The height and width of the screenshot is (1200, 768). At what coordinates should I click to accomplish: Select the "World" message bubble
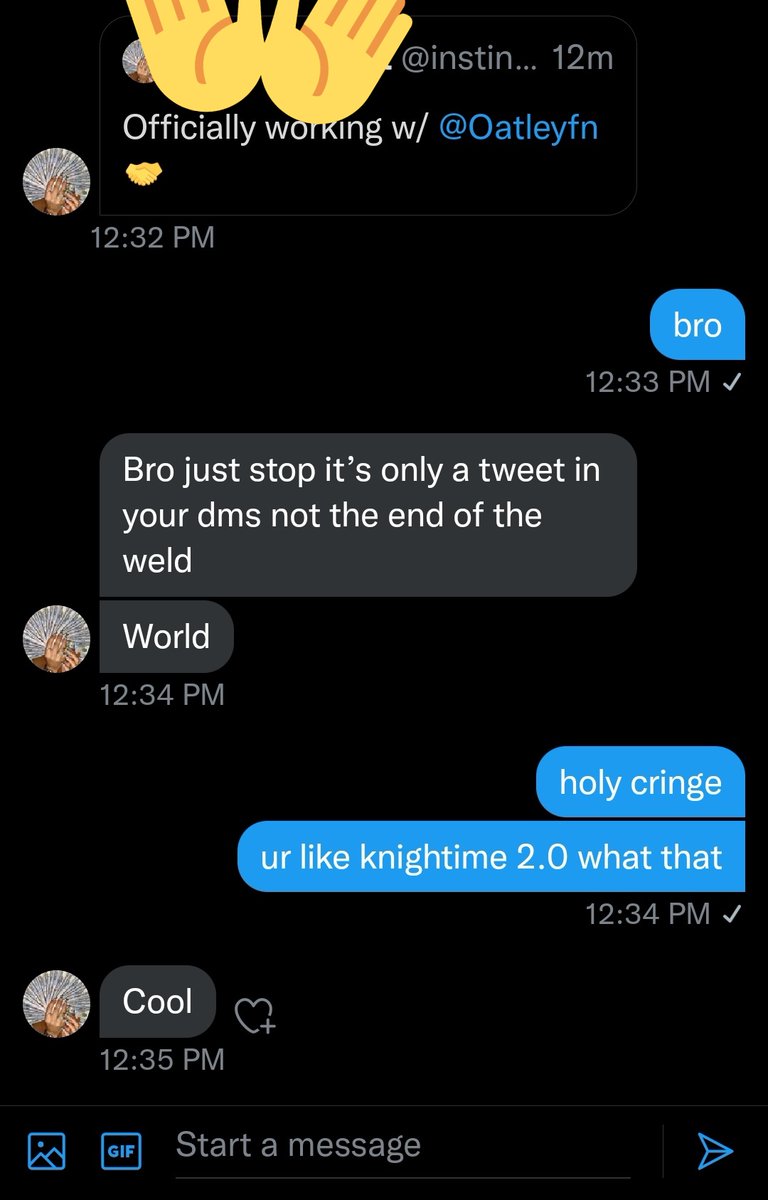coord(166,637)
